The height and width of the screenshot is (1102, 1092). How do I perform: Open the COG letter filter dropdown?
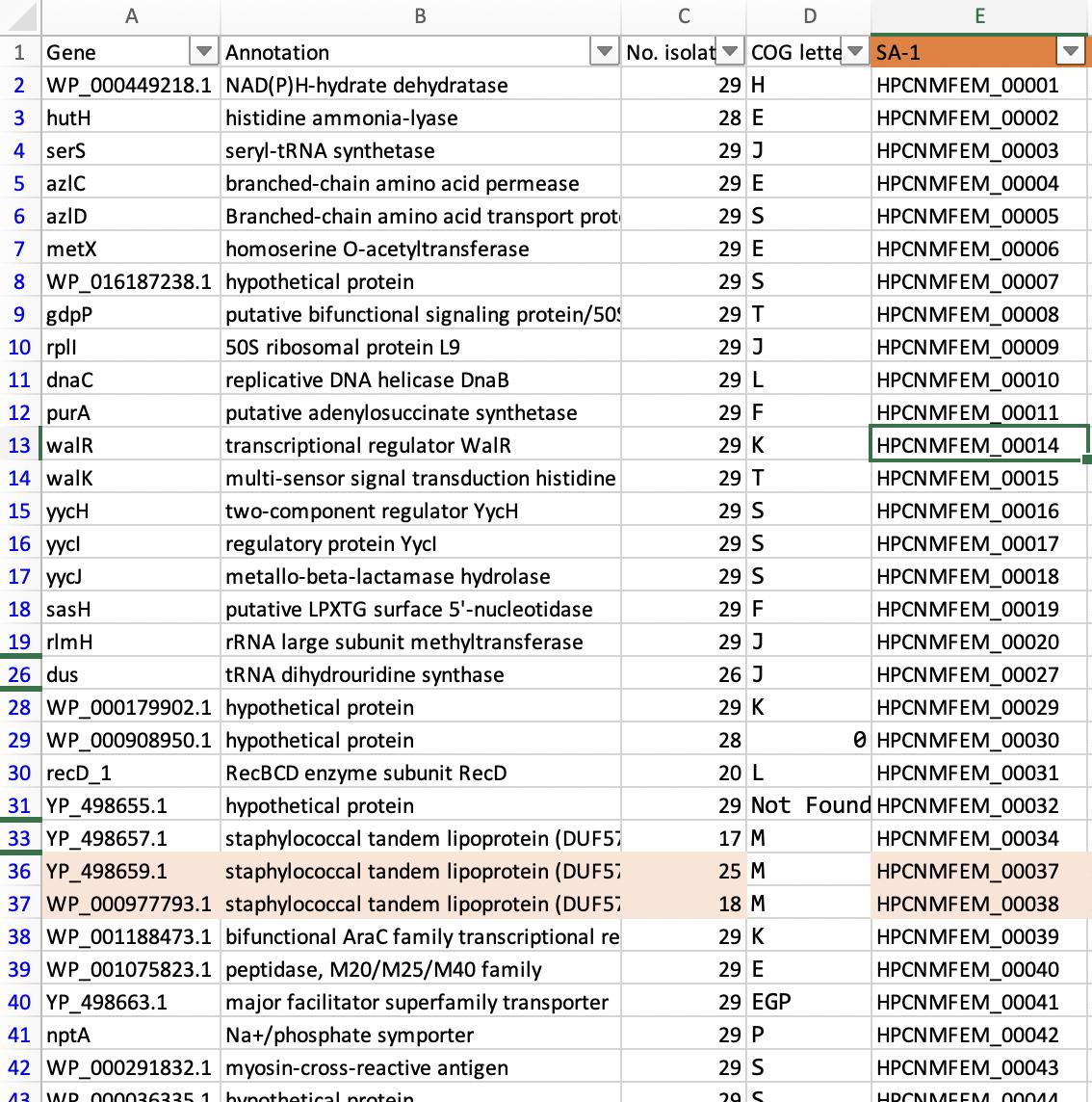point(854,51)
